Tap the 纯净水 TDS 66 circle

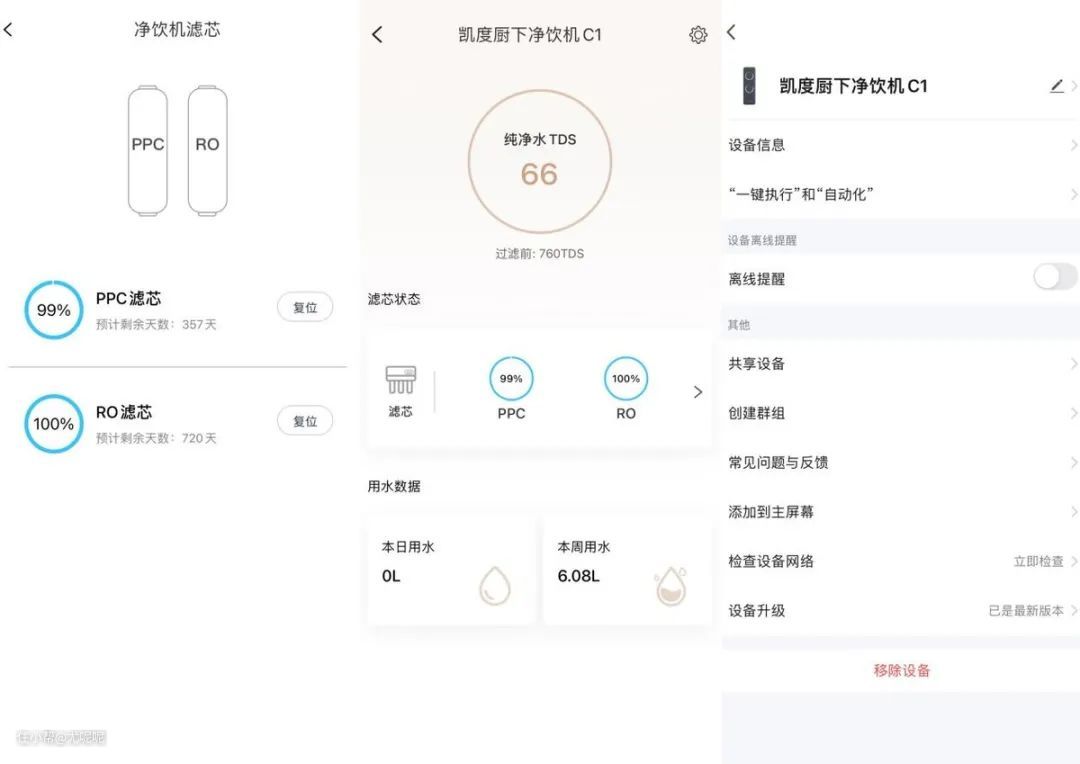539,162
